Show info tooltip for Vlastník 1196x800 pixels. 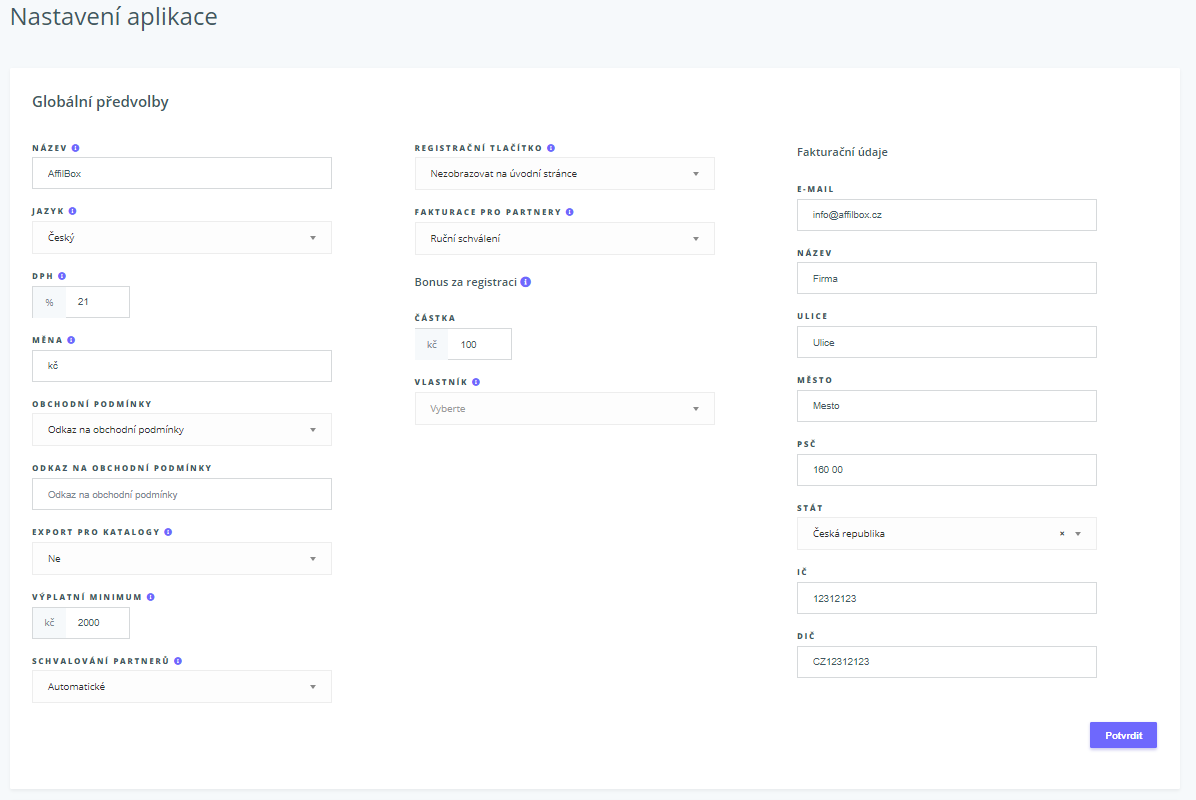tap(476, 382)
